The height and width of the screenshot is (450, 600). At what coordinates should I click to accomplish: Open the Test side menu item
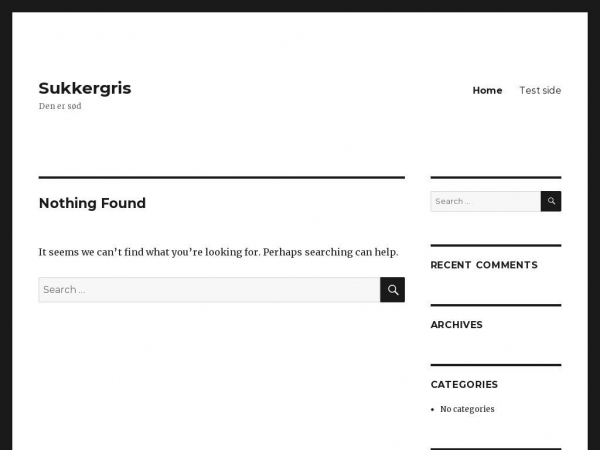point(540,91)
